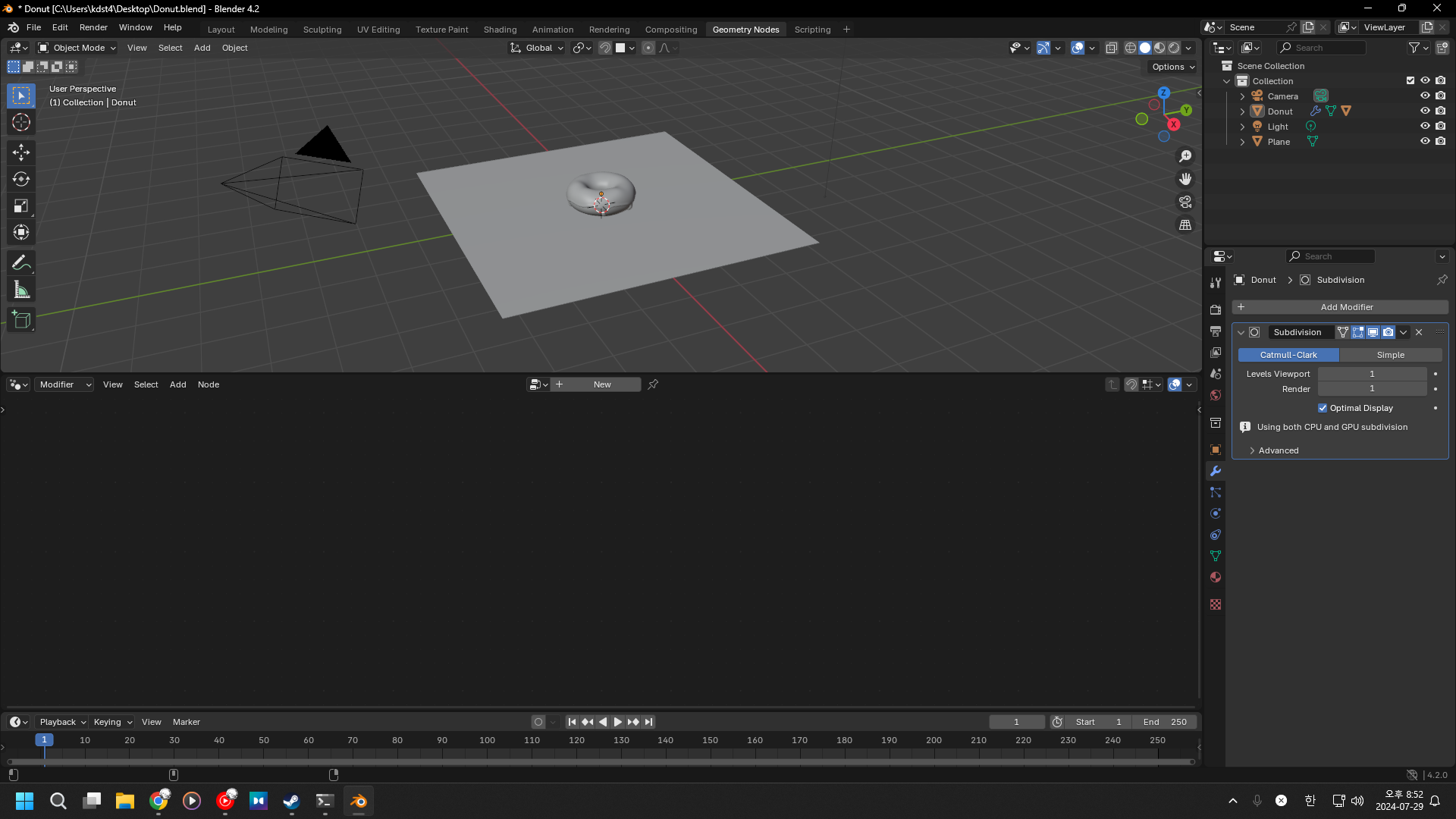1456x819 pixels.
Task: Click the Levels Viewport value field
Action: click(x=1372, y=374)
